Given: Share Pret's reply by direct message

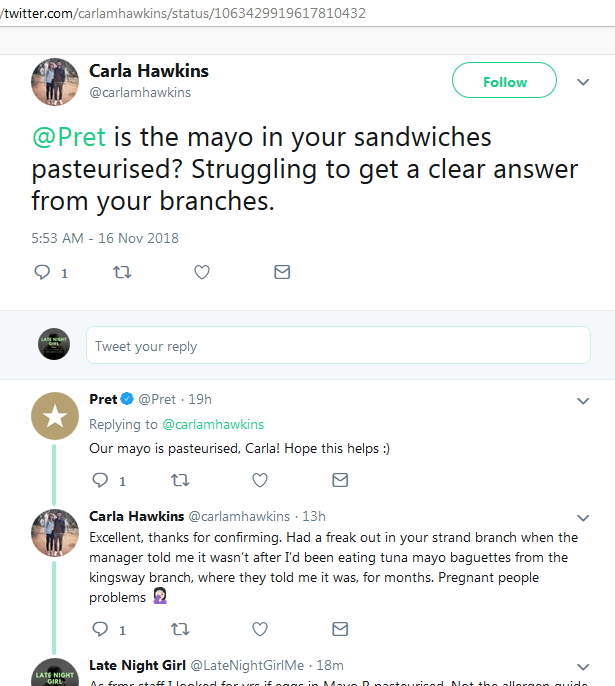Looking at the screenshot, I should (x=340, y=480).
